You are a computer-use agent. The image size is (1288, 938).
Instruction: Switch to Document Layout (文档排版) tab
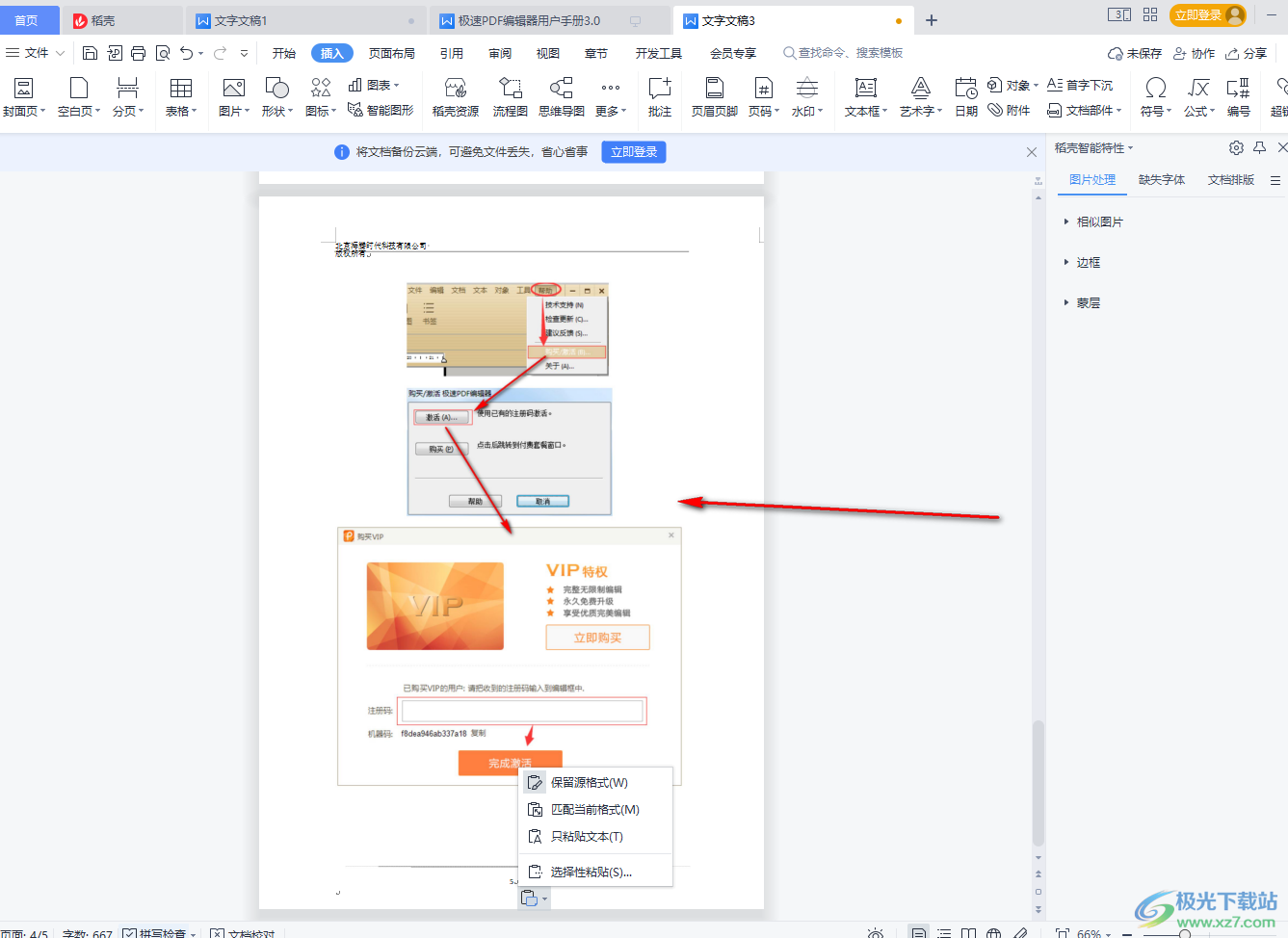1231,180
